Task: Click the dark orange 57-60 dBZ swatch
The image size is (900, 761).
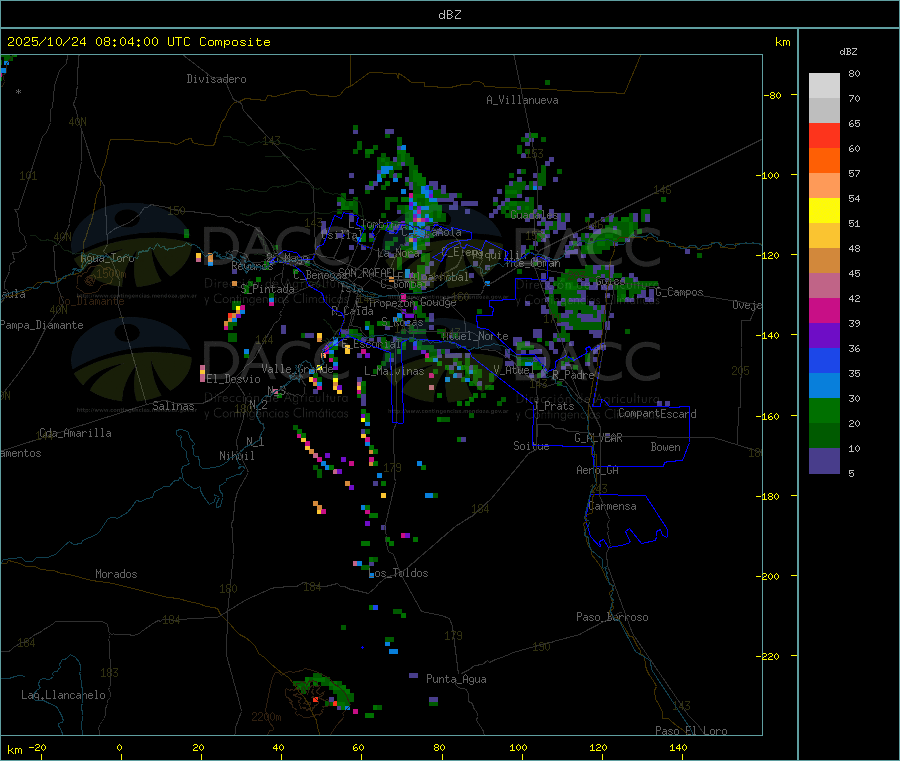Action: (x=824, y=161)
